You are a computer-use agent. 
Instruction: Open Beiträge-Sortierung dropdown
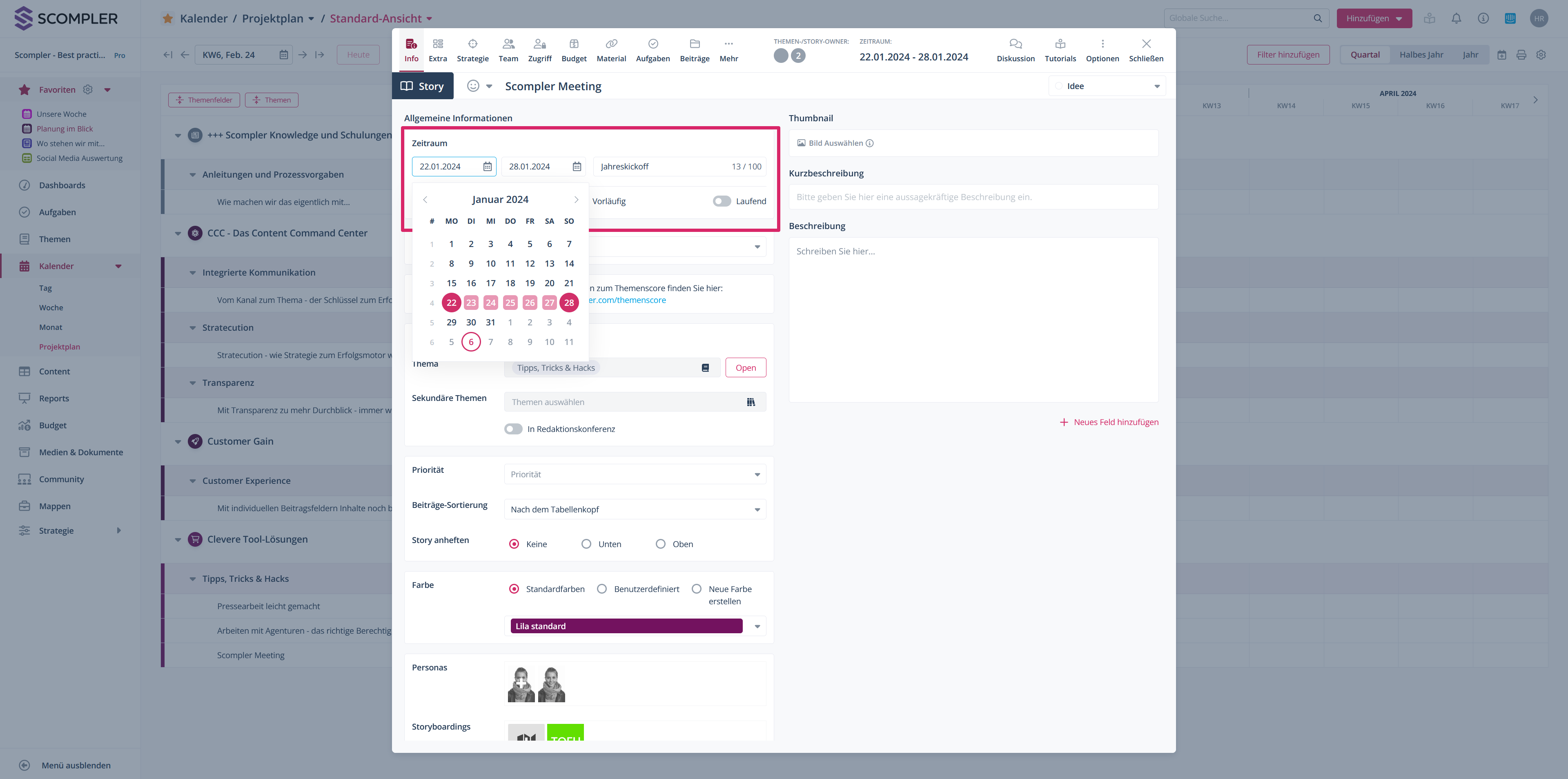tap(634, 509)
